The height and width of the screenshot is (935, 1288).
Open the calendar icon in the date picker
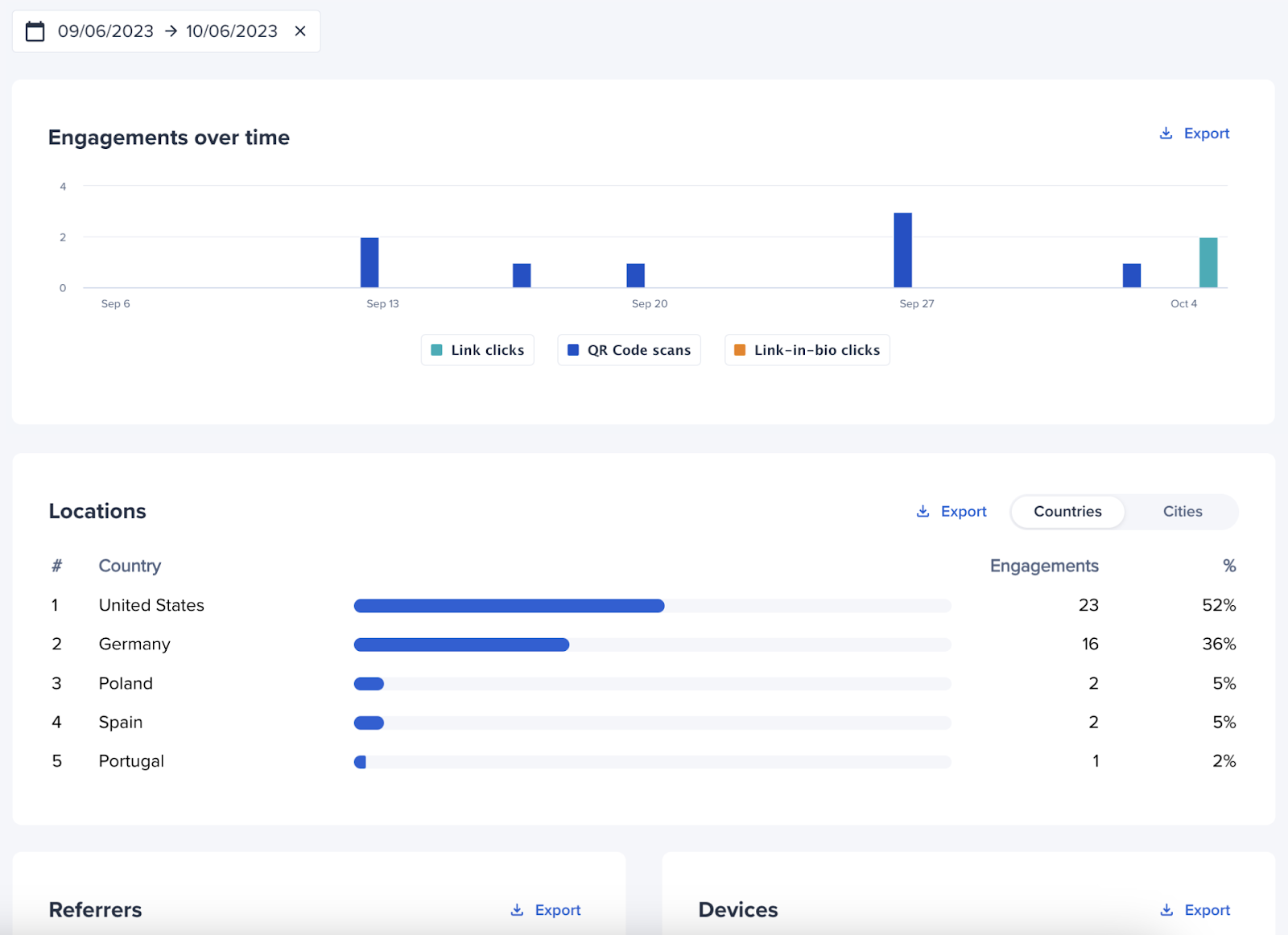(x=35, y=31)
